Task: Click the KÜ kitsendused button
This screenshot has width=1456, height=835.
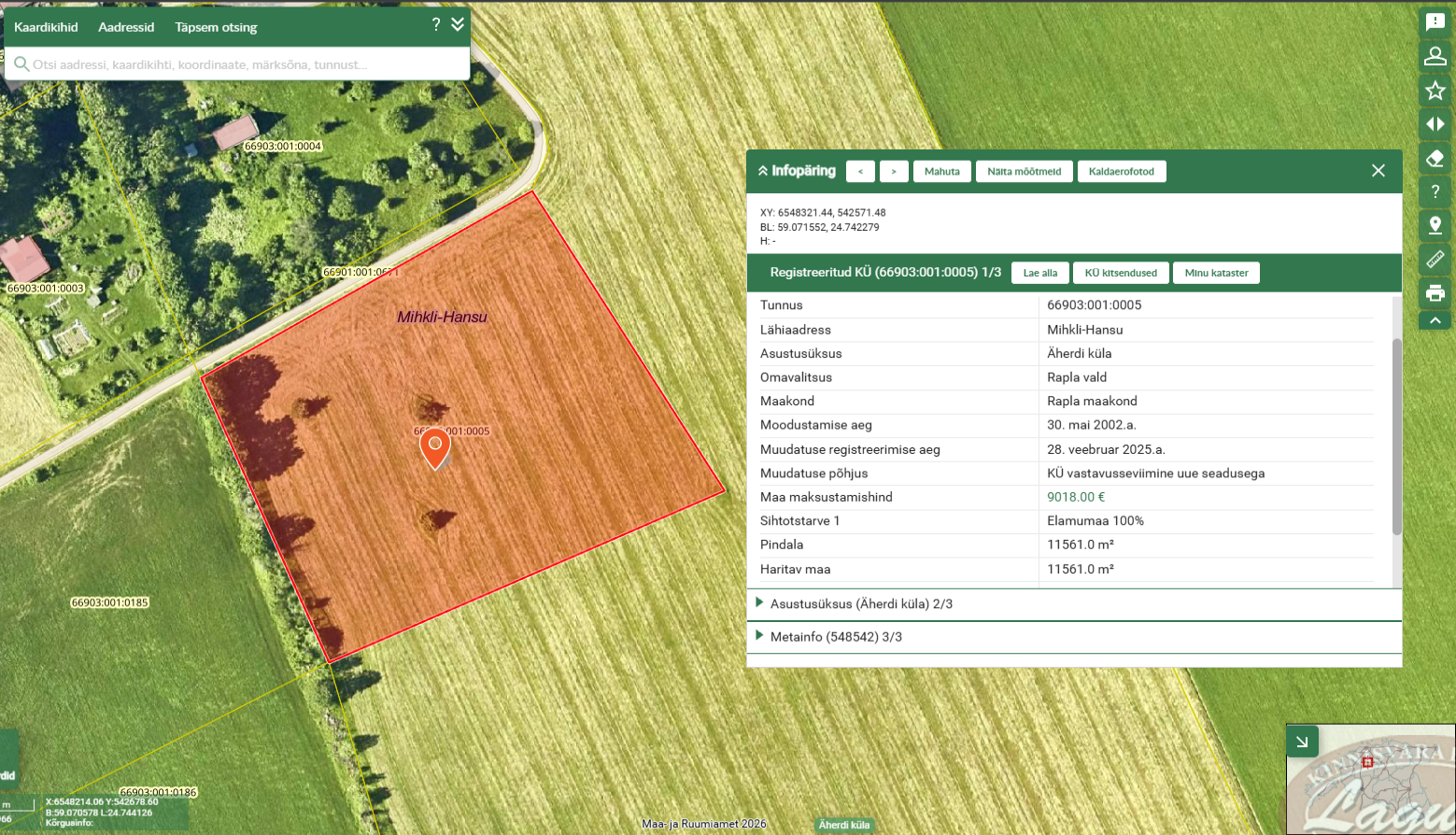Action: (x=1121, y=273)
